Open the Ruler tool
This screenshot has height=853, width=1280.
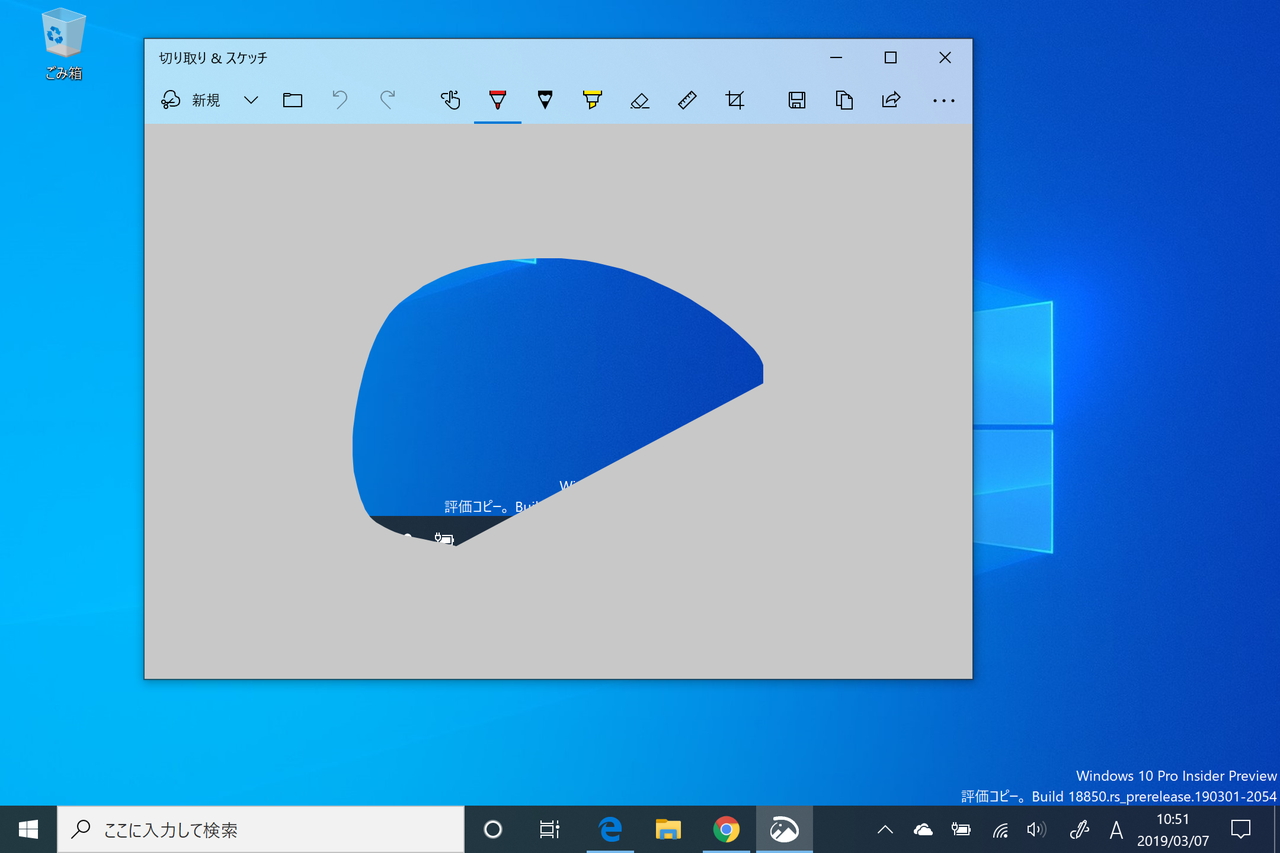(x=687, y=100)
